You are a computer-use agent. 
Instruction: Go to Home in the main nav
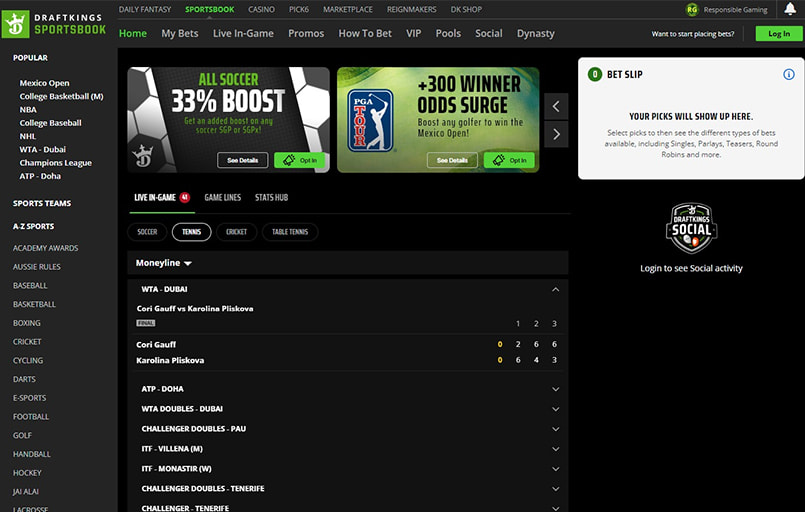pyautogui.click(x=133, y=33)
